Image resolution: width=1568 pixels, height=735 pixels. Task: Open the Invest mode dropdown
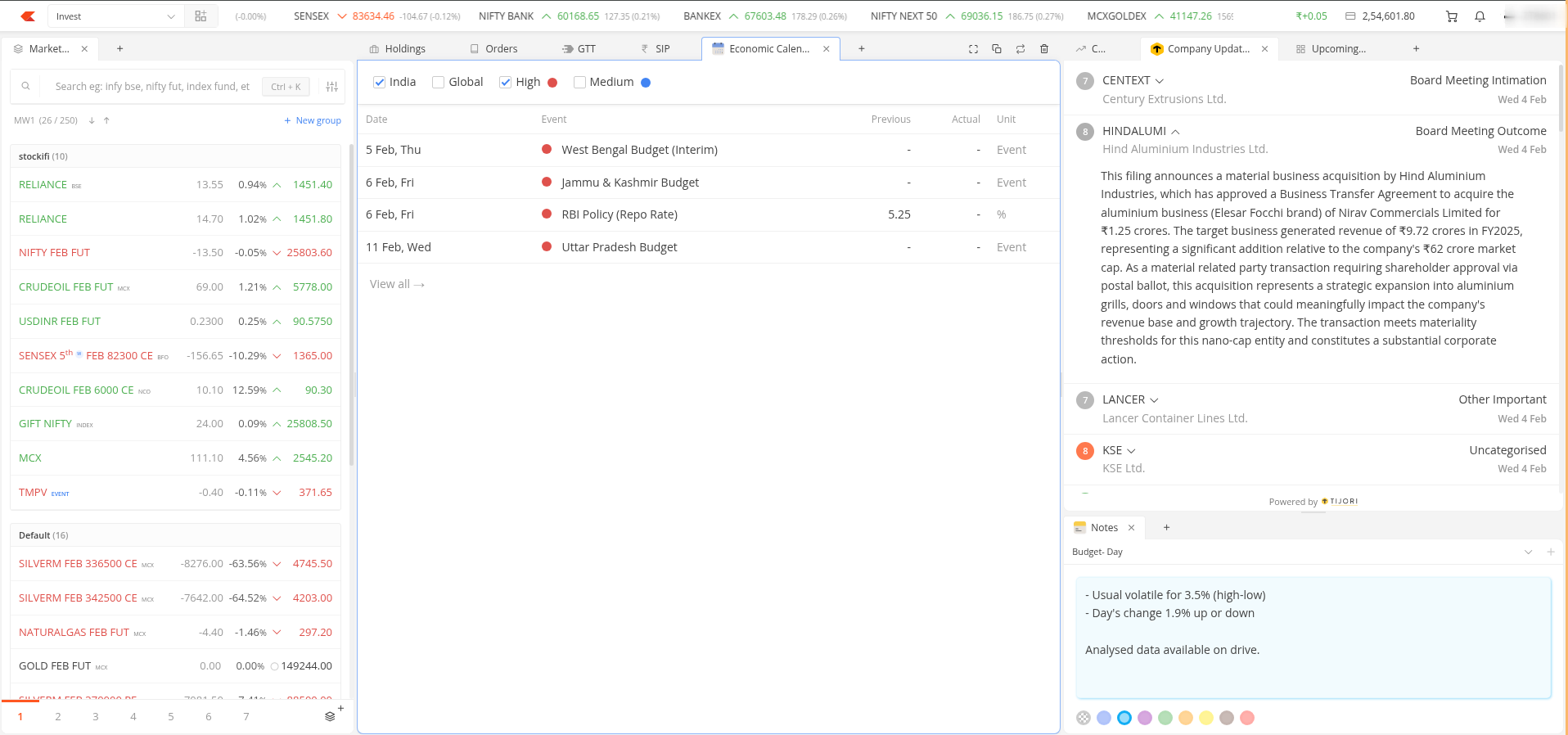(115, 16)
